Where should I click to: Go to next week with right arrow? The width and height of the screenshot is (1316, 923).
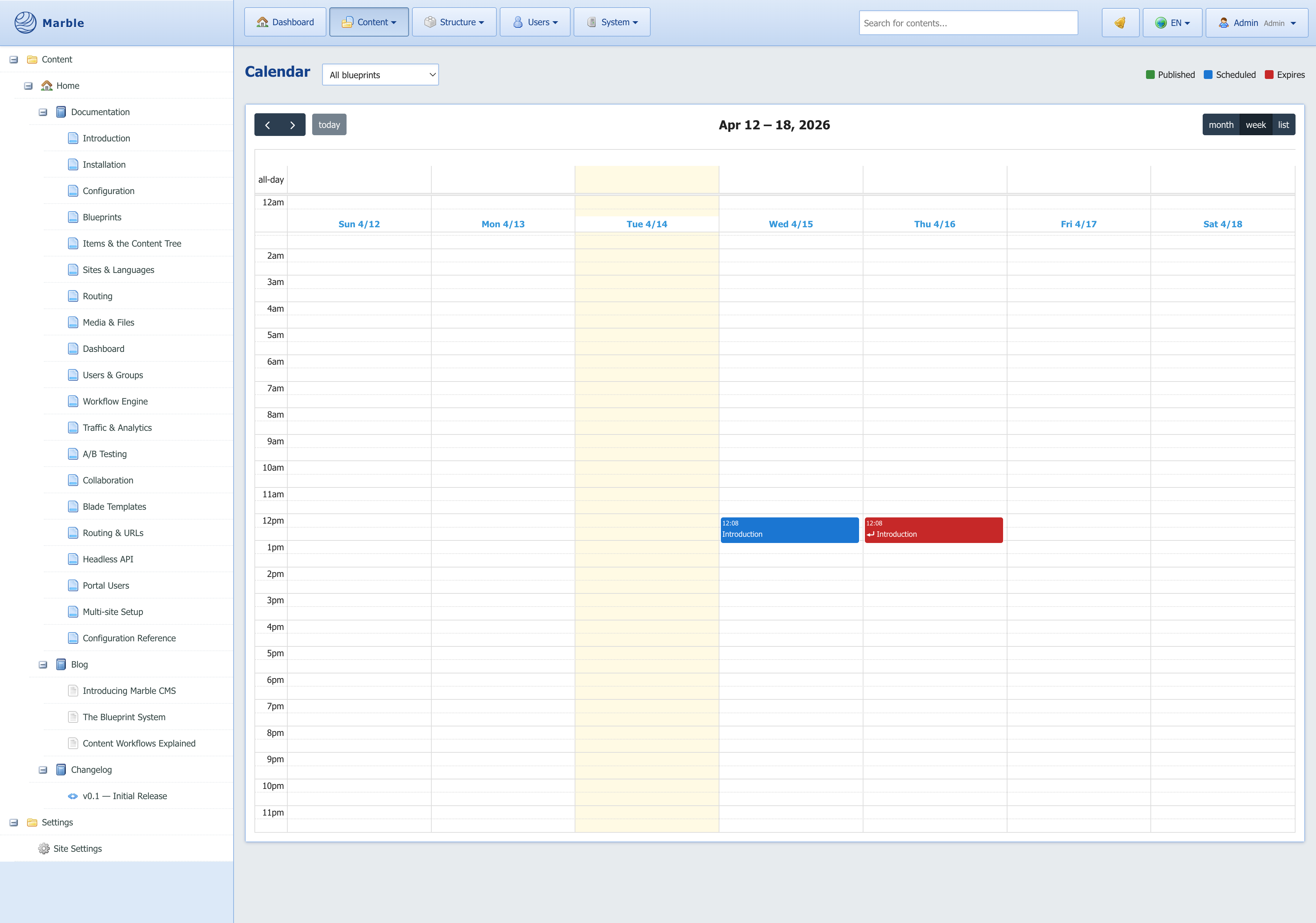pyautogui.click(x=292, y=125)
